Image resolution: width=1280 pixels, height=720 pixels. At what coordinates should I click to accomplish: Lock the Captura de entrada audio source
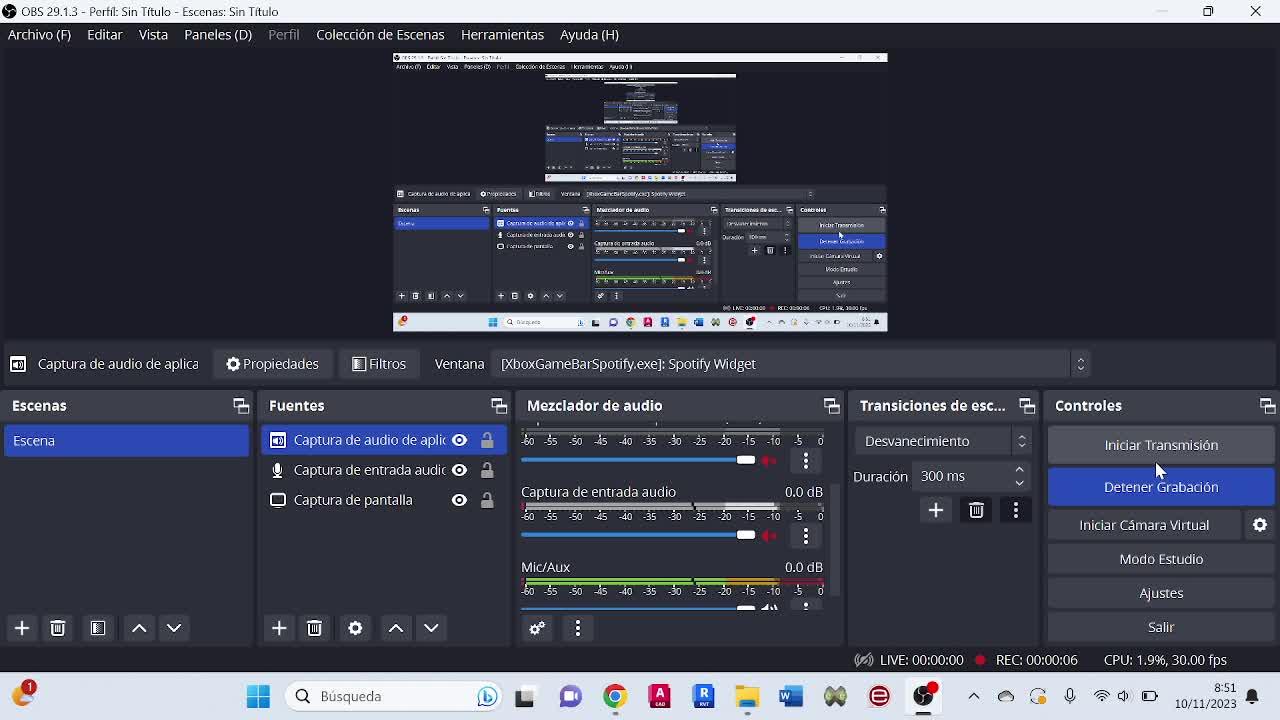(x=487, y=470)
